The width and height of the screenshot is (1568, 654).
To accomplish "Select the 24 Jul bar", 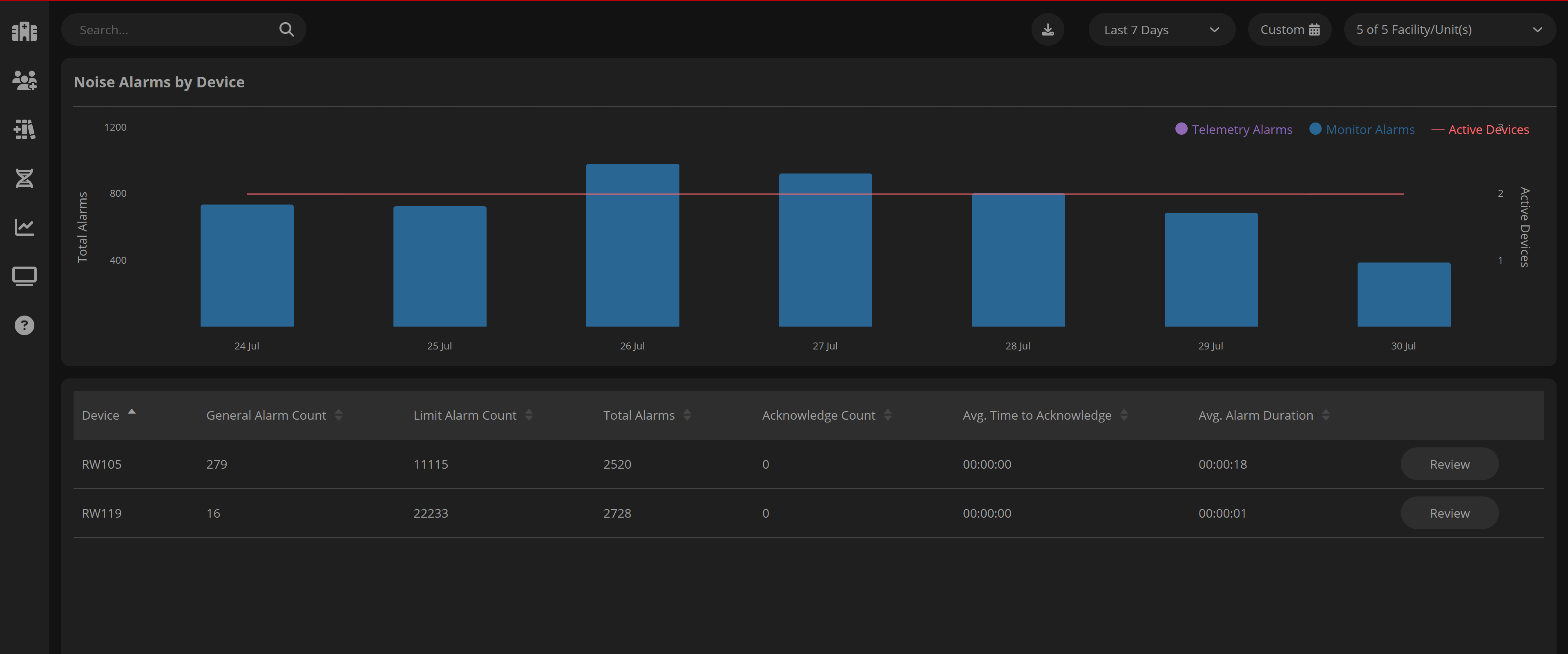I will [x=247, y=266].
